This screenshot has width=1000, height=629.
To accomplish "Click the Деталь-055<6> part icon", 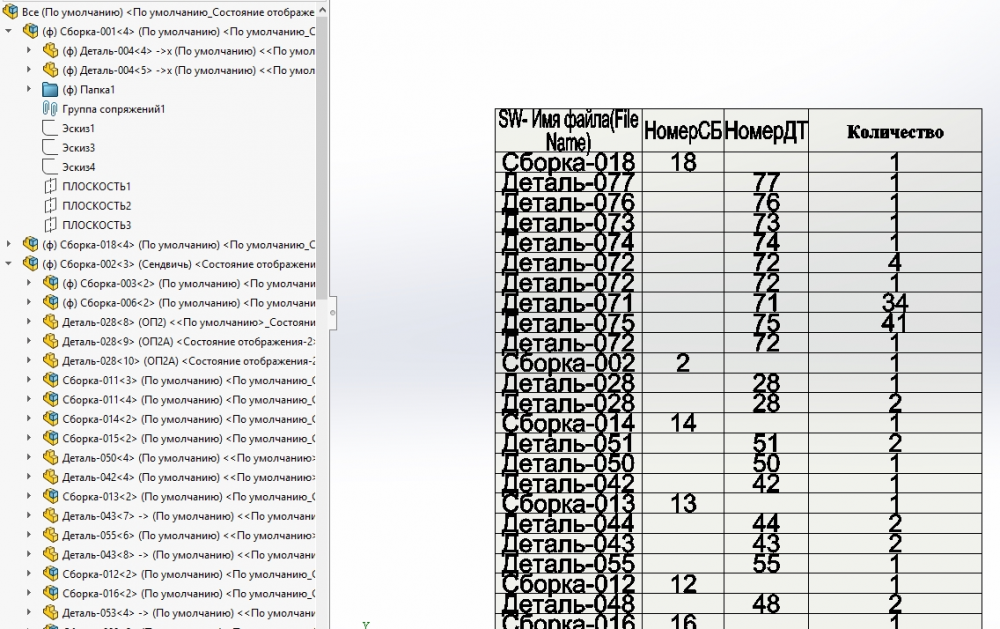I will (50, 536).
